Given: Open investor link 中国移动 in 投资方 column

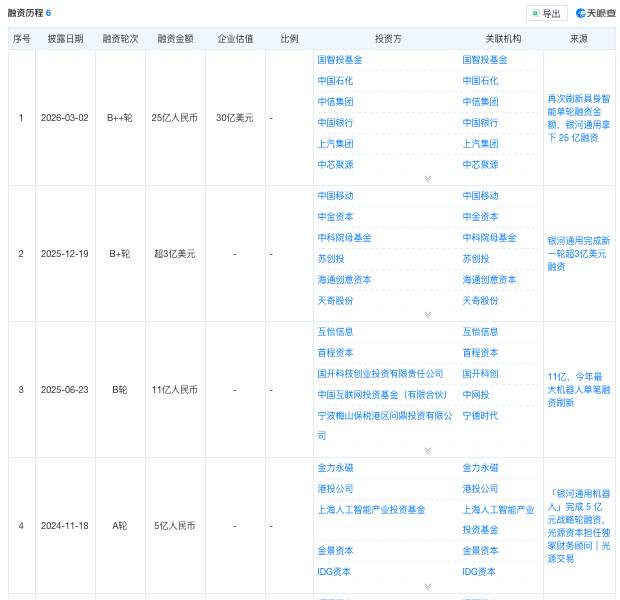Looking at the screenshot, I should (335, 196).
